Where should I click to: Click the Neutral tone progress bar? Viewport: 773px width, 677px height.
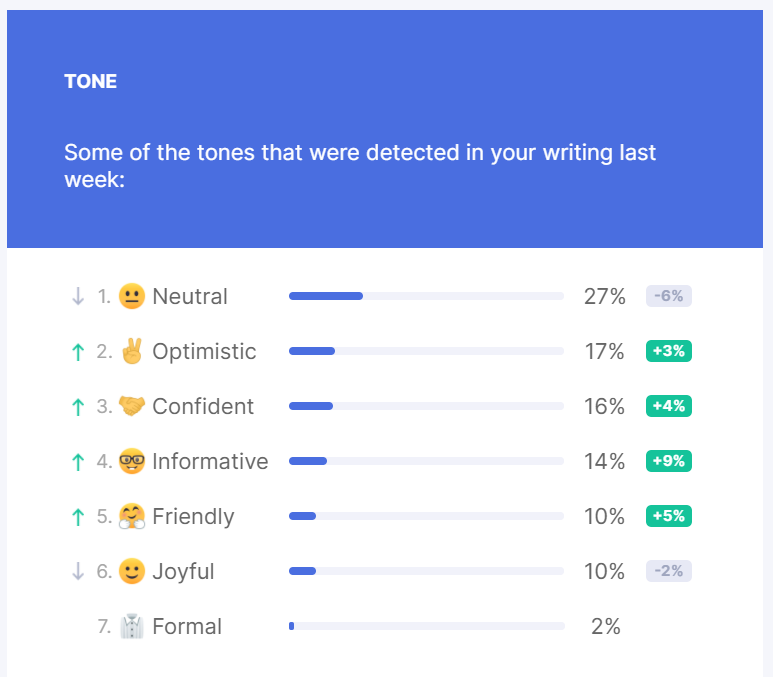[x=426, y=296]
